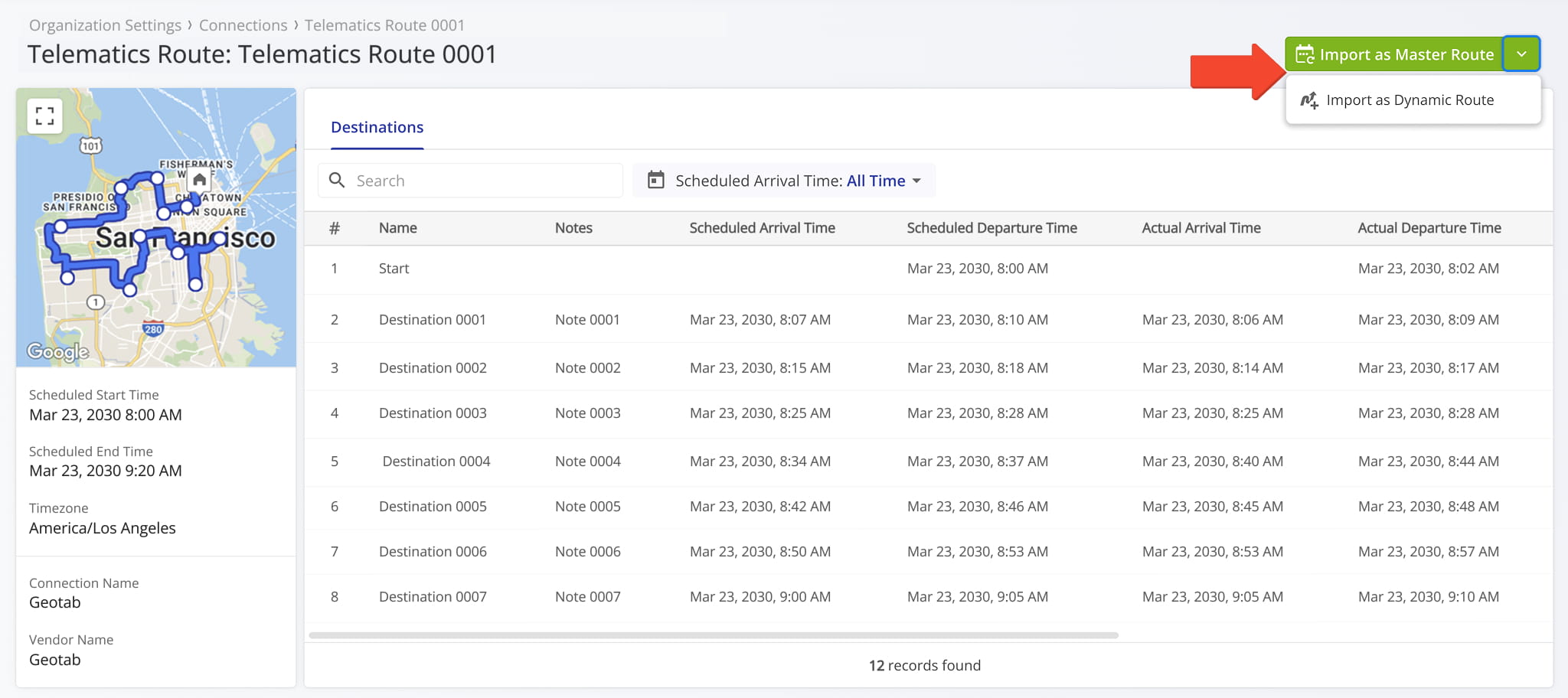Switch to the Destinations tab
1568x698 pixels.
(x=377, y=127)
